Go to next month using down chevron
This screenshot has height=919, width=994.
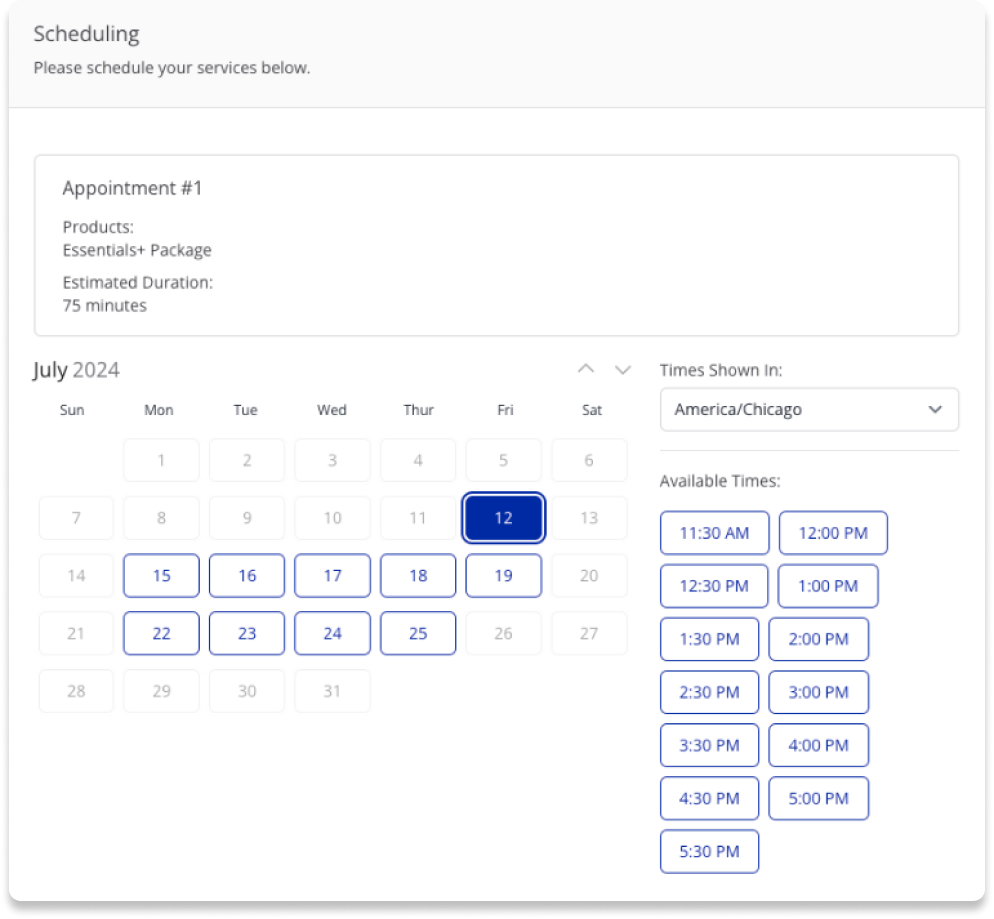623,369
